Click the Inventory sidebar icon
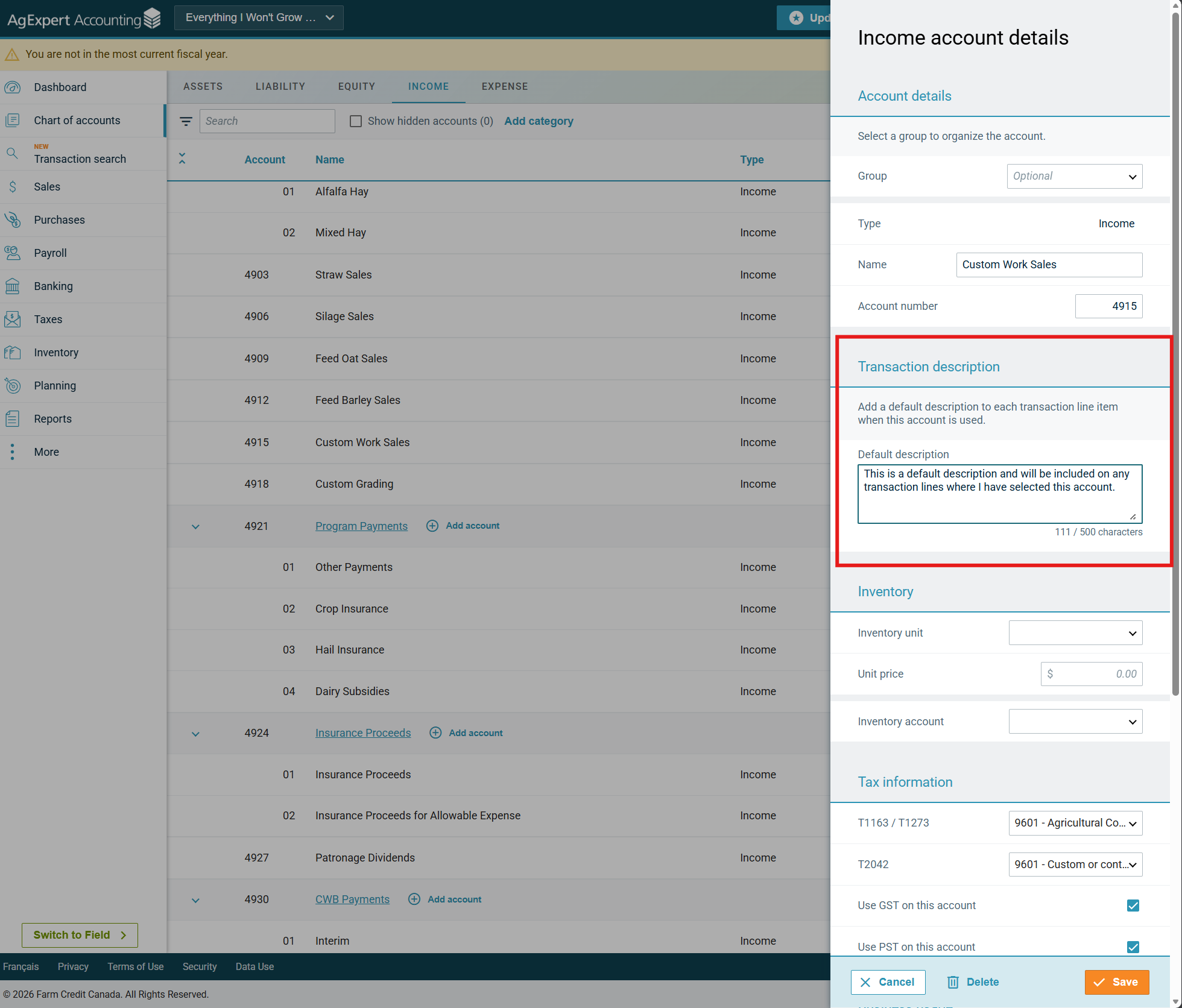The image size is (1182, 1008). coord(13,353)
